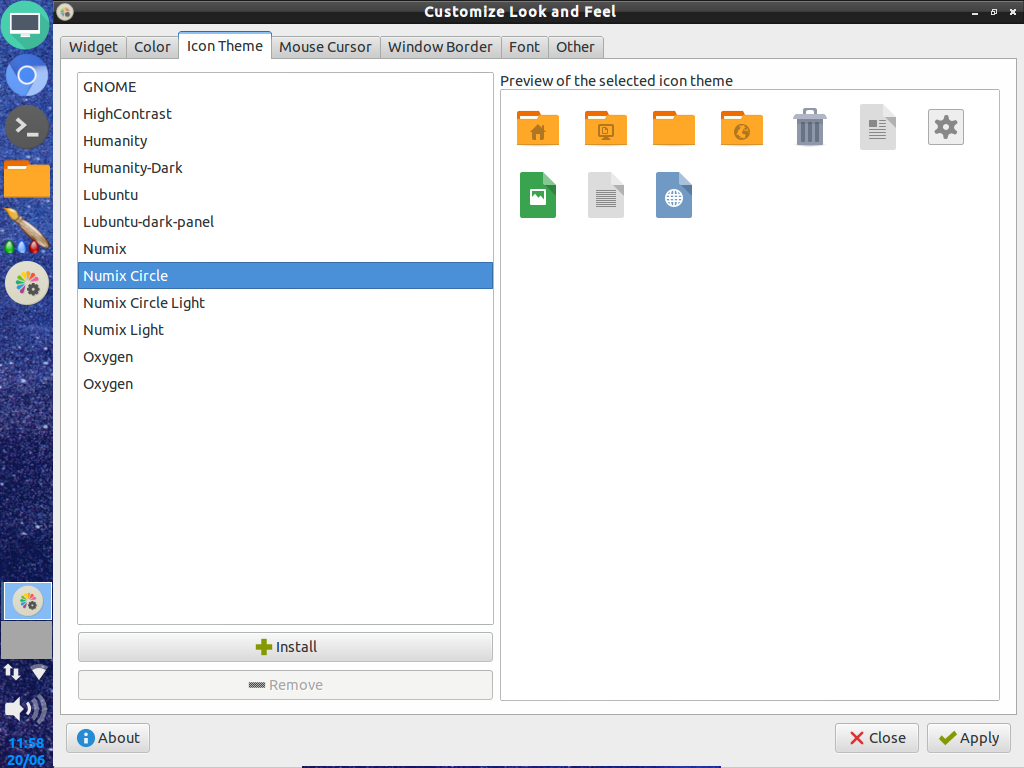Click the gray text document preview icon
Viewport: 1024px width, 768px height.
click(x=605, y=195)
